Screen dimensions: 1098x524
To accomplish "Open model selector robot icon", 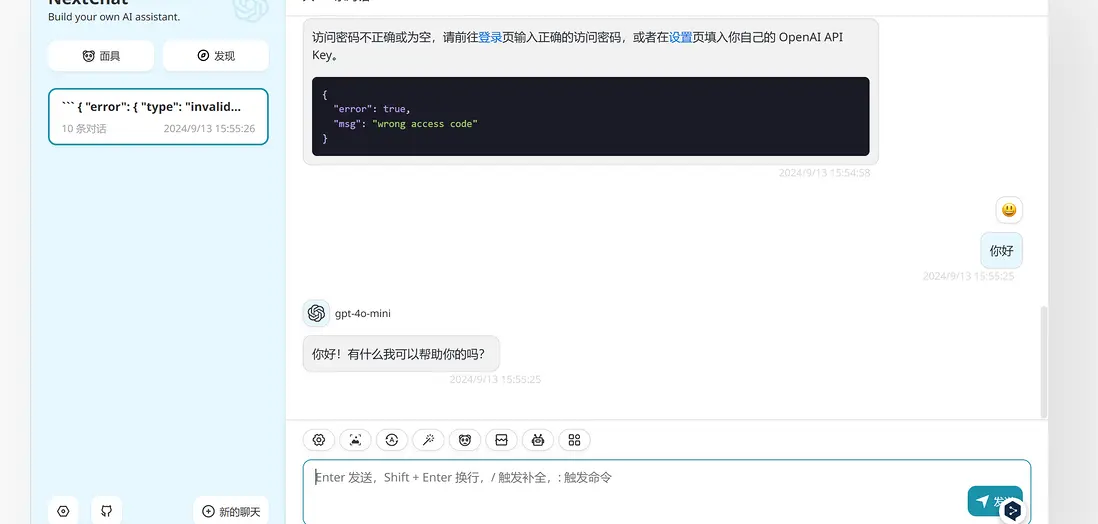I will click(538, 440).
